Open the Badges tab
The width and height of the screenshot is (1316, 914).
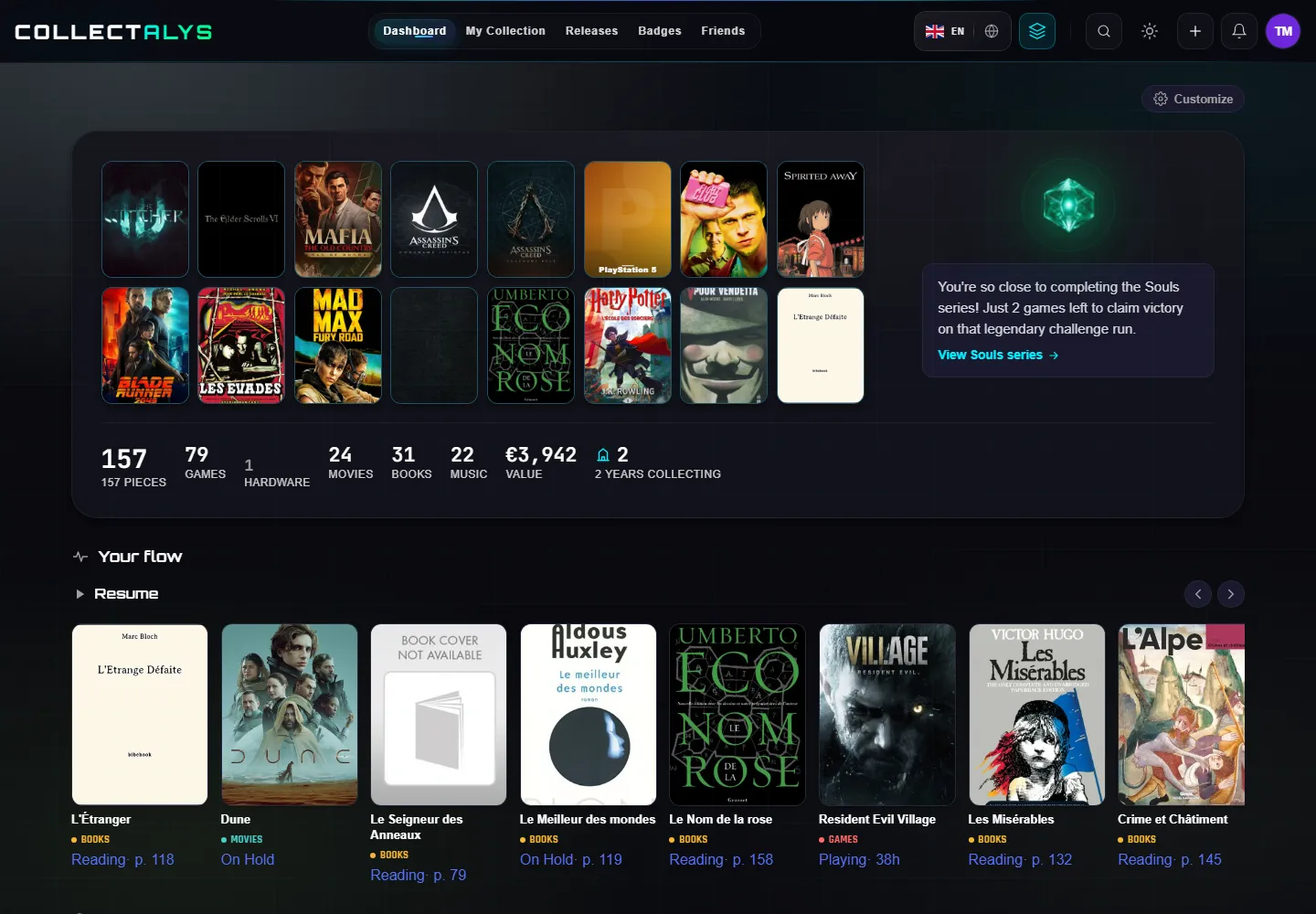pyautogui.click(x=660, y=31)
